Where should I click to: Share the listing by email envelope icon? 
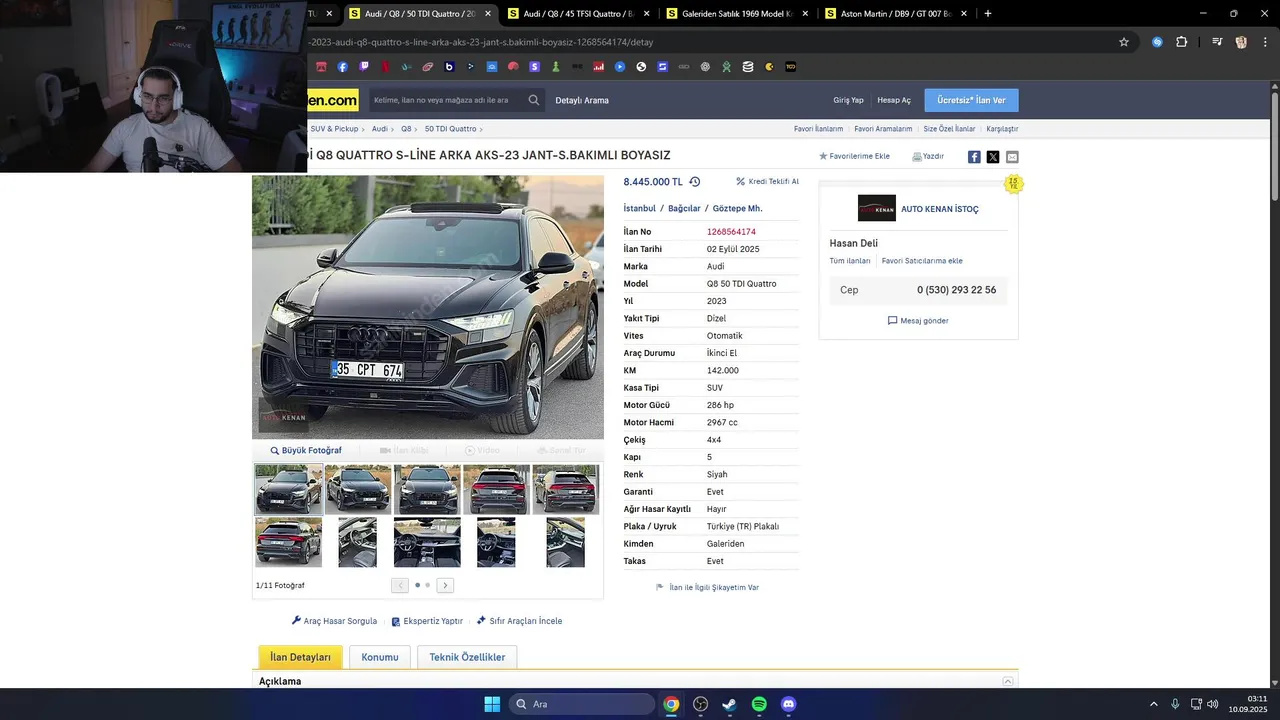(1012, 157)
